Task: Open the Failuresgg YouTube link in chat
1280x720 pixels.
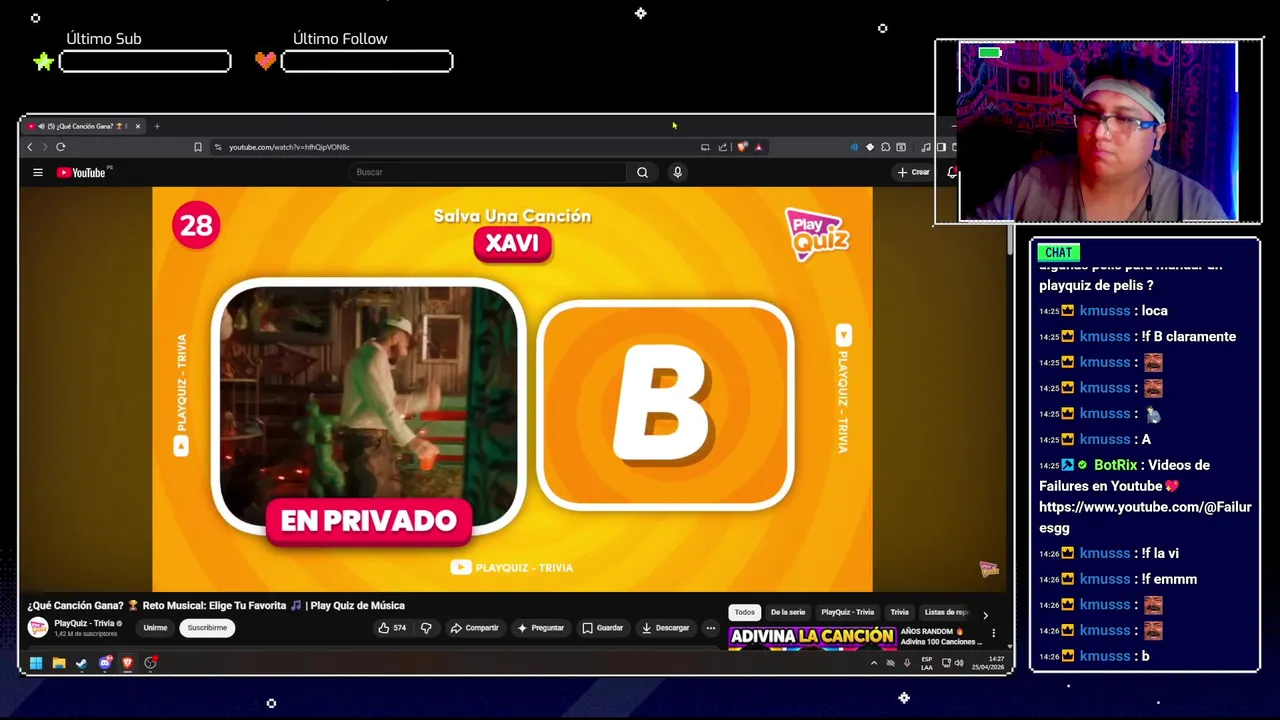Action: [1145, 517]
